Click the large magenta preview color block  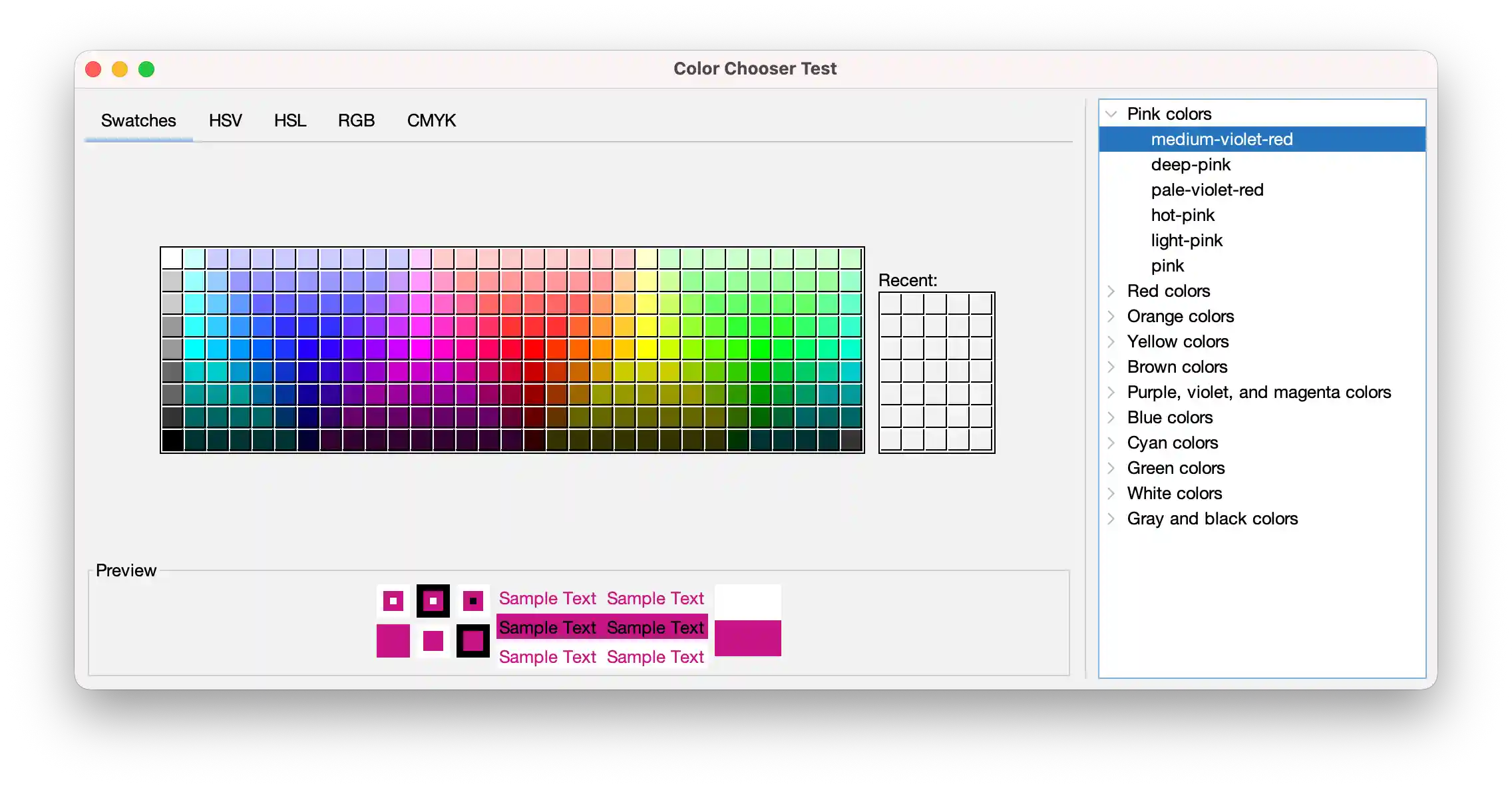(747, 638)
